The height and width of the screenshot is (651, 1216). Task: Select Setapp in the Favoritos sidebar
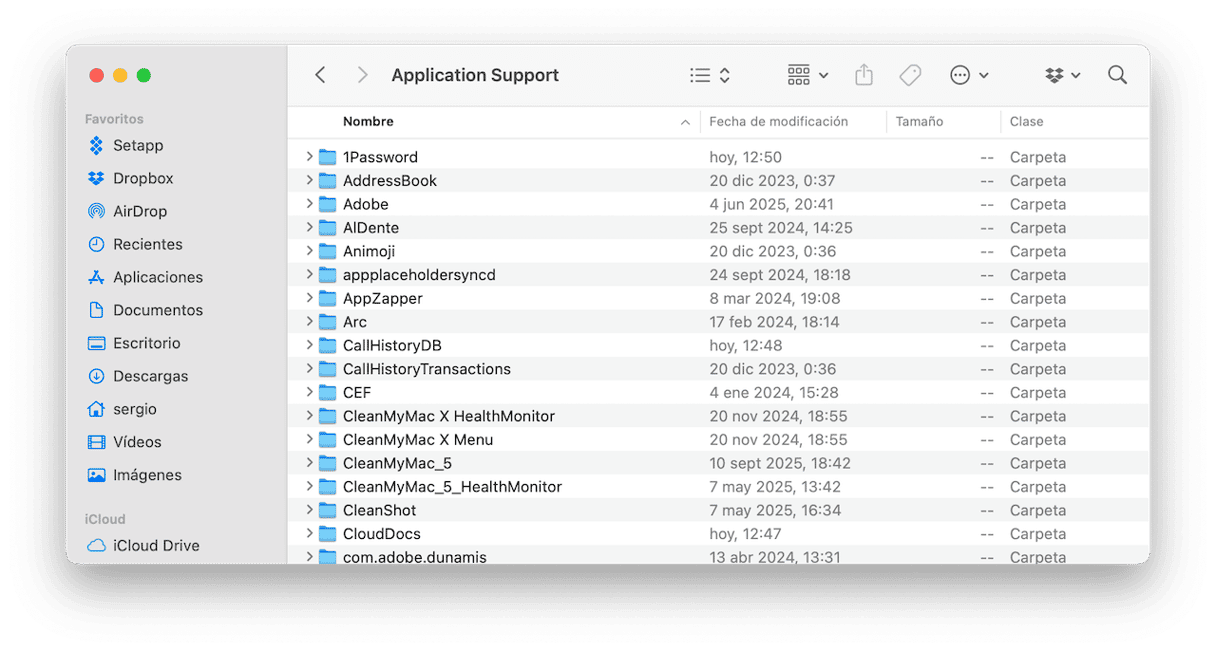point(138,145)
